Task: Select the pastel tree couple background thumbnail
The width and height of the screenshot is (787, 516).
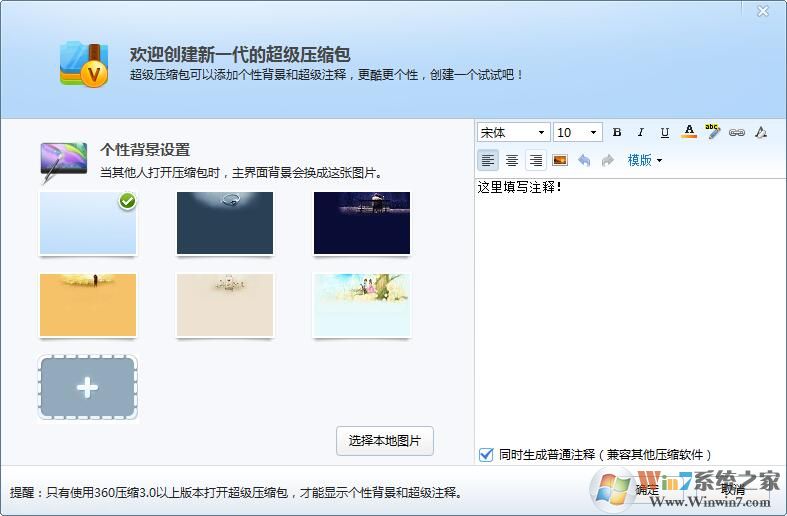Action: coord(362,305)
